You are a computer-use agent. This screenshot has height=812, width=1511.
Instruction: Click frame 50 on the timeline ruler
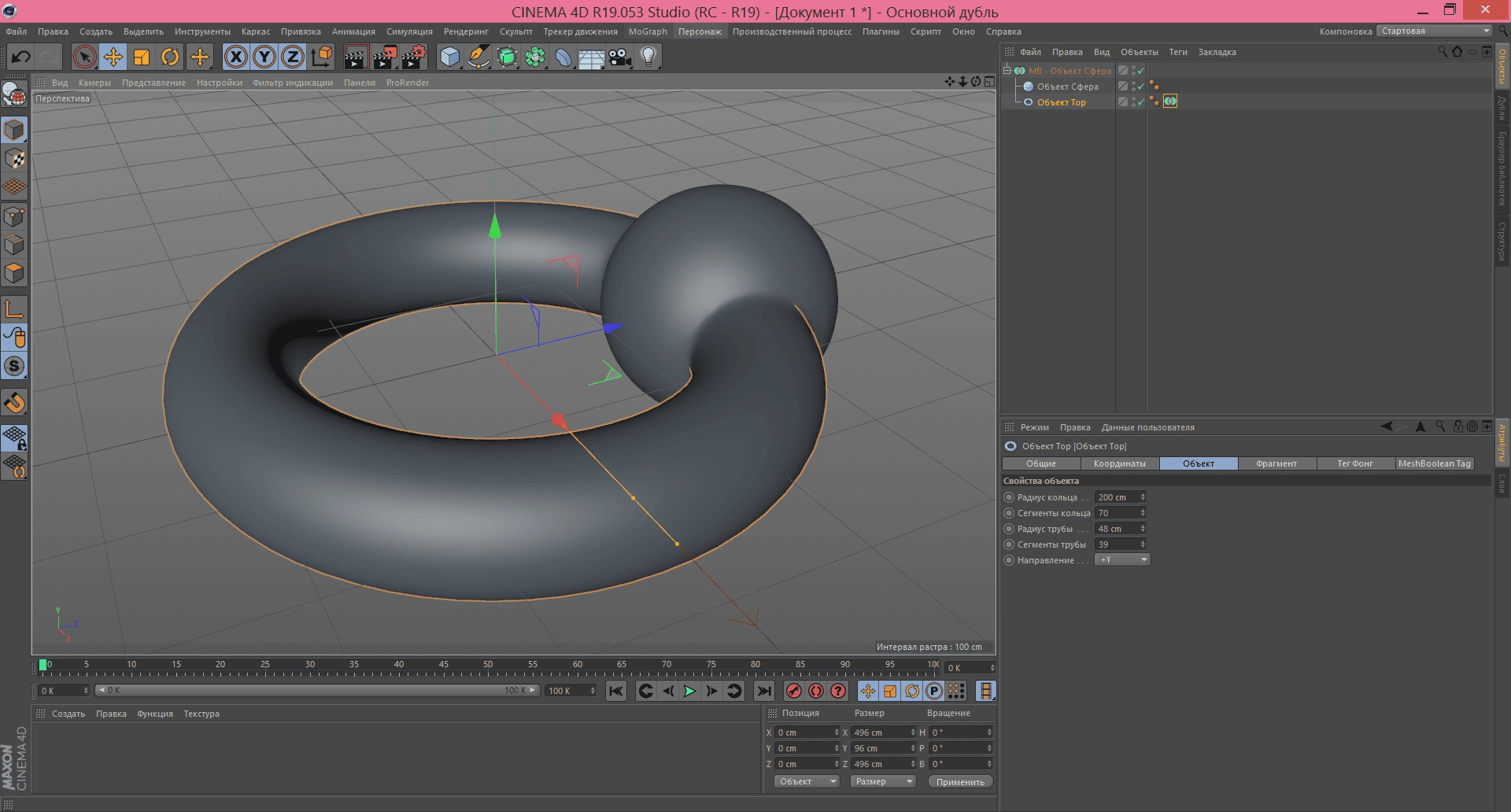488,666
